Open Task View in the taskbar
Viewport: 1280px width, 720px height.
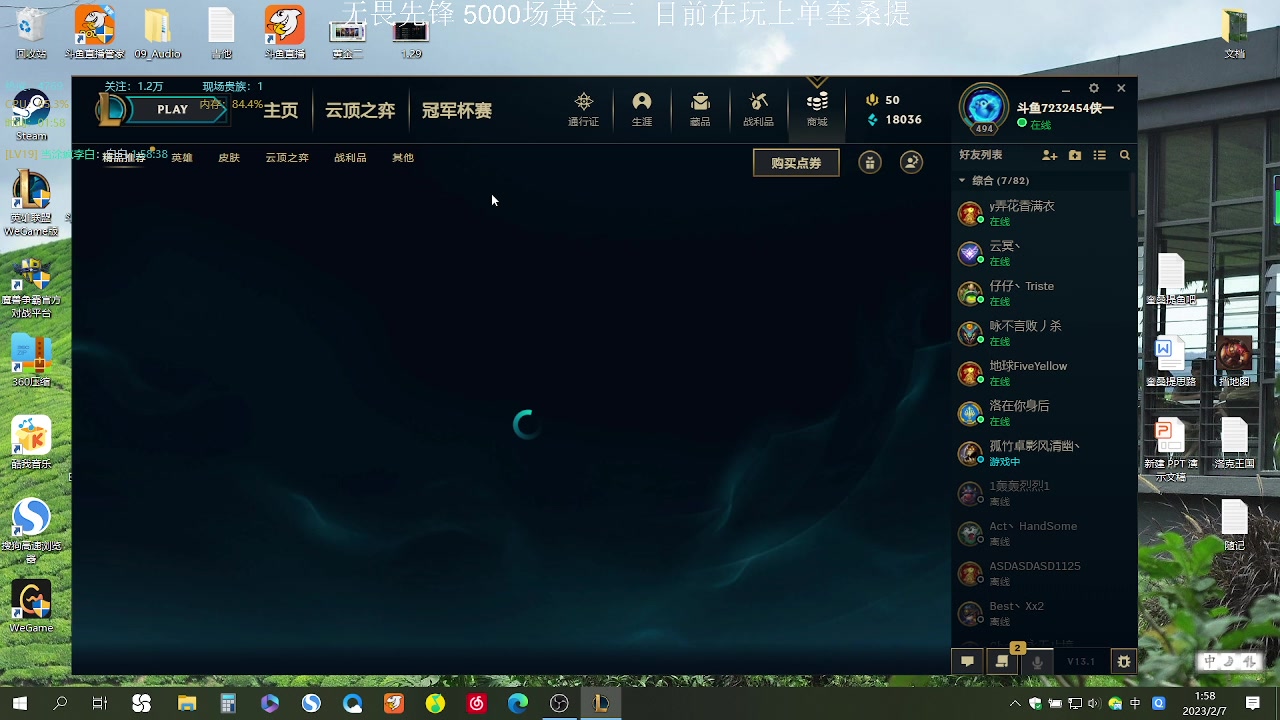[x=99, y=703]
